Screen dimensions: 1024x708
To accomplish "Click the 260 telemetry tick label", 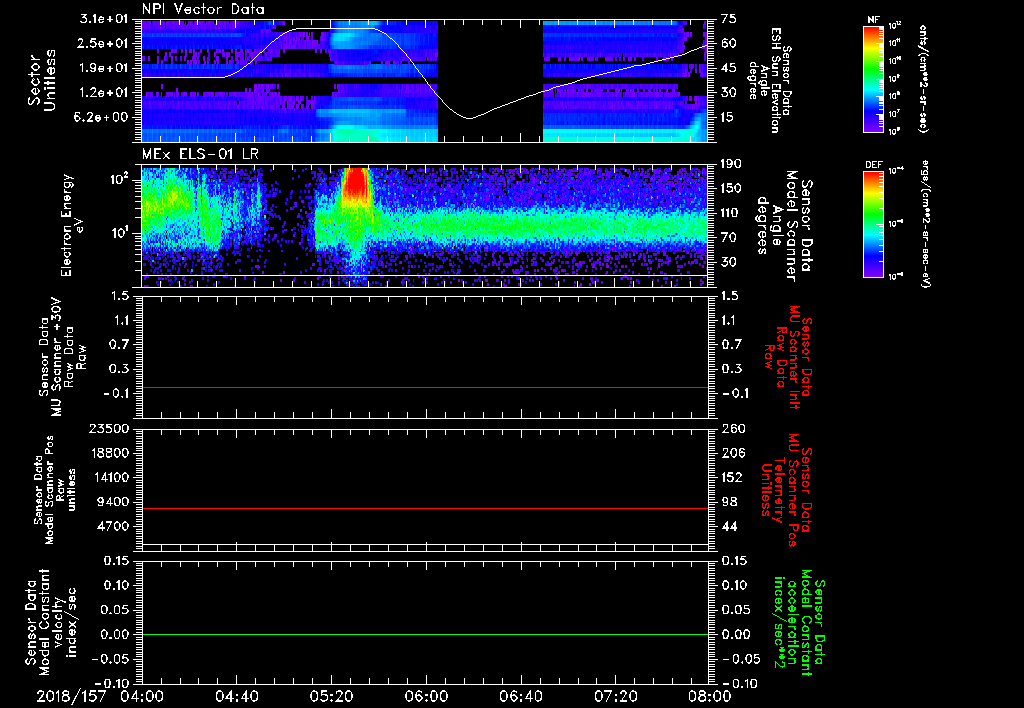I will pos(732,428).
